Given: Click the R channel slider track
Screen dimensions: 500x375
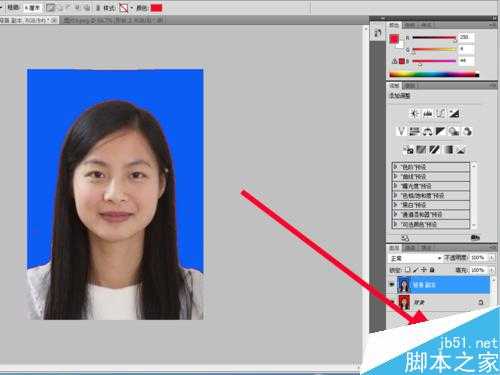Looking at the screenshot, I should pos(434,38).
